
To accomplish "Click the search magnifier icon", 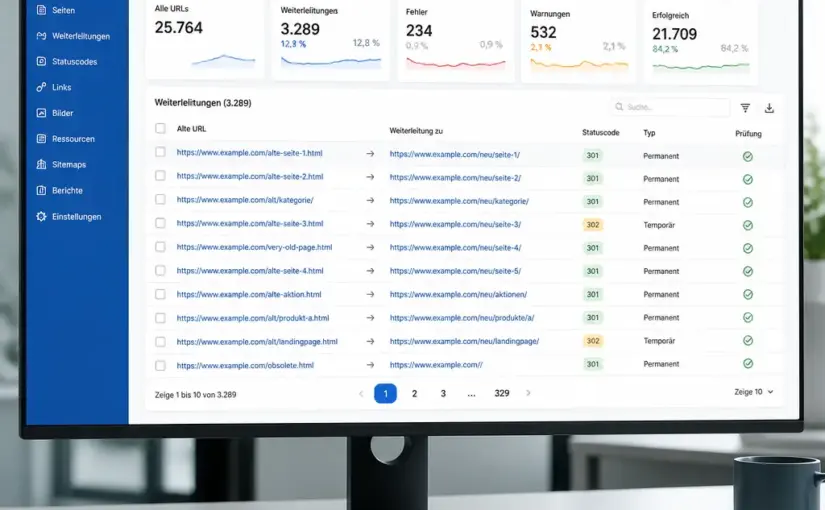I will (x=619, y=107).
